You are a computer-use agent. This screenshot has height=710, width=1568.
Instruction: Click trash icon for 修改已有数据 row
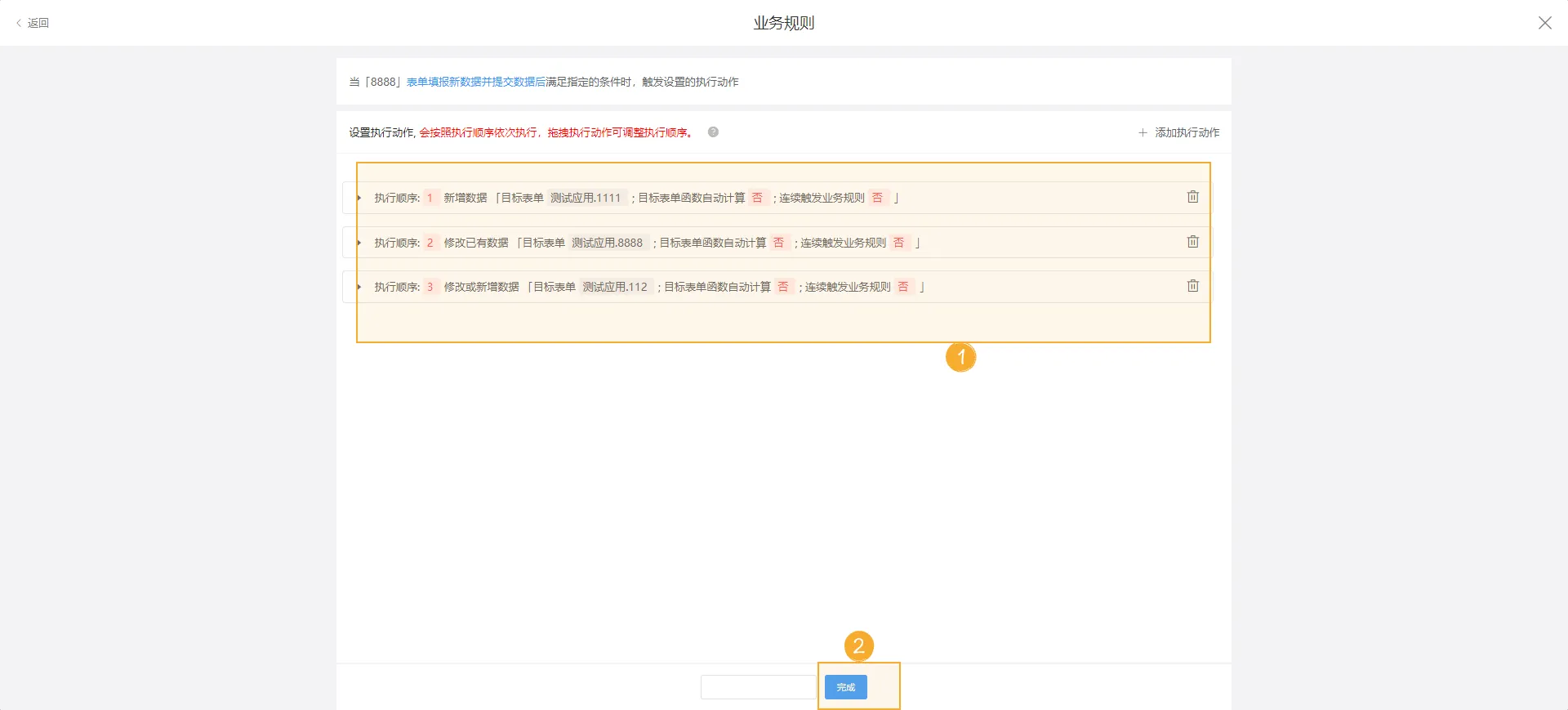click(x=1192, y=242)
